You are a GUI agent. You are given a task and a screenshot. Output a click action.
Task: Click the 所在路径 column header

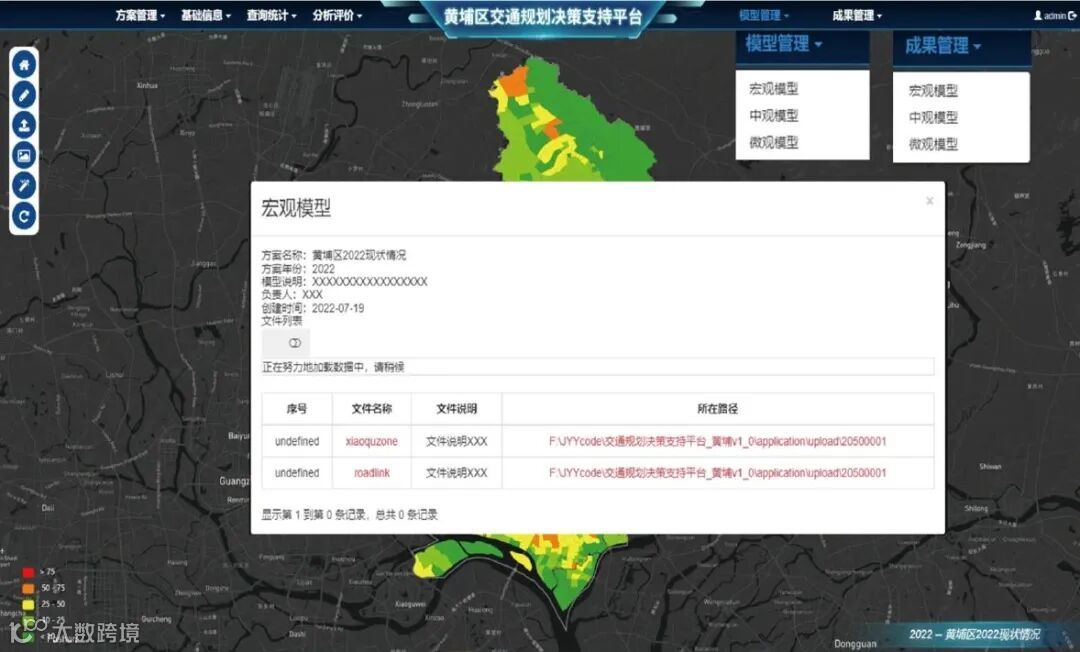(718, 408)
